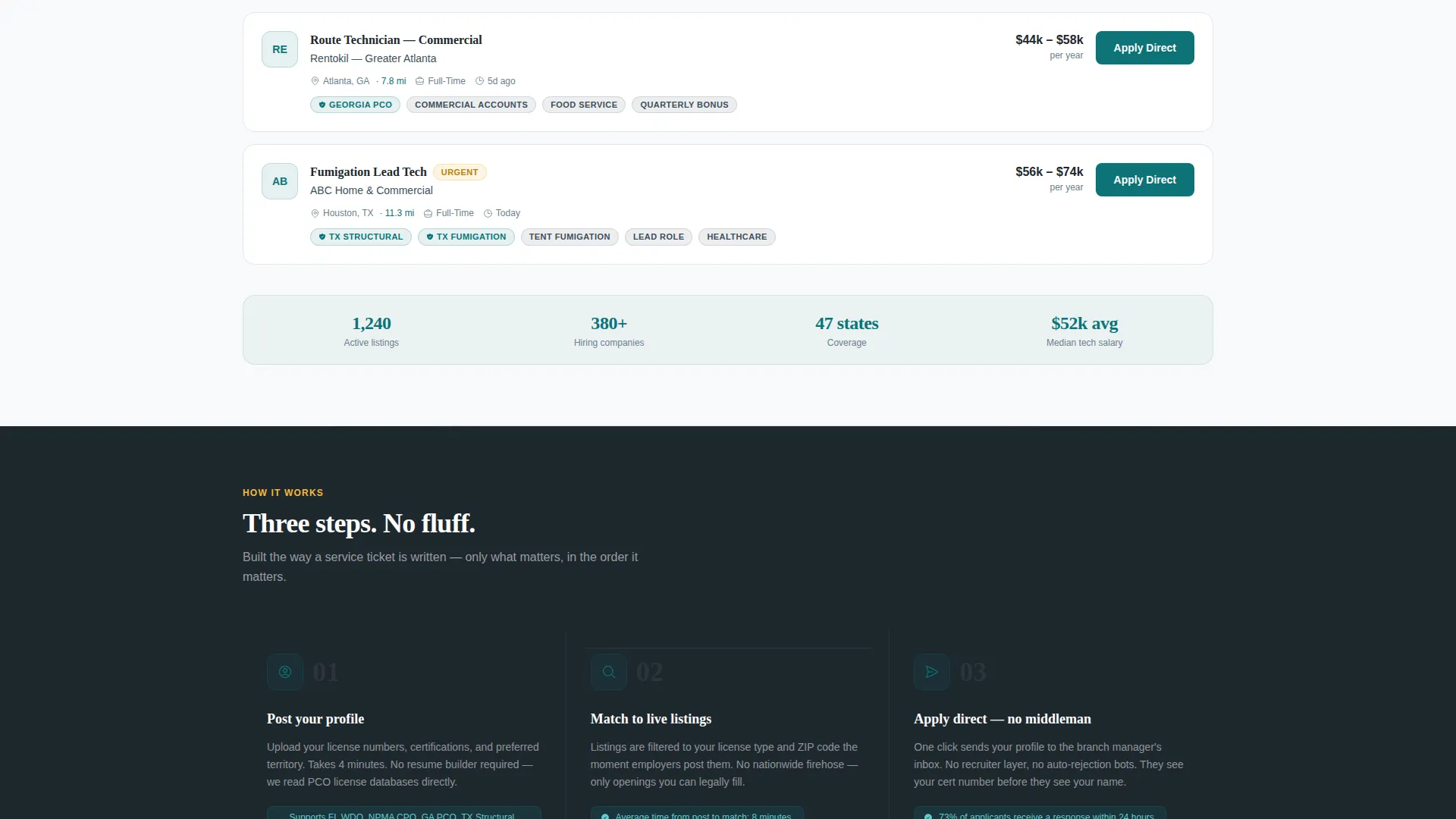Screen dimensions: 1456x819
Task: Click the profile icon for step 01
Action: click(x=285, y=672)
